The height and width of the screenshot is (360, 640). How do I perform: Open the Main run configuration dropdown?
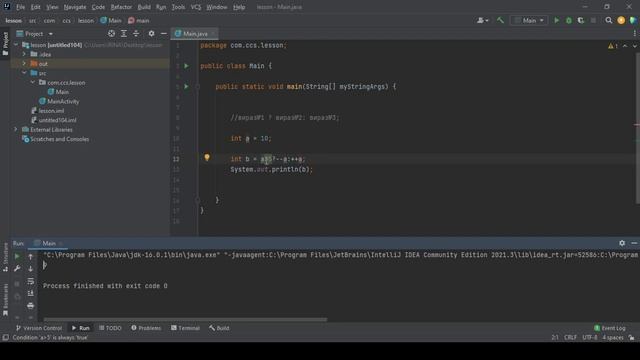point(529,20)
